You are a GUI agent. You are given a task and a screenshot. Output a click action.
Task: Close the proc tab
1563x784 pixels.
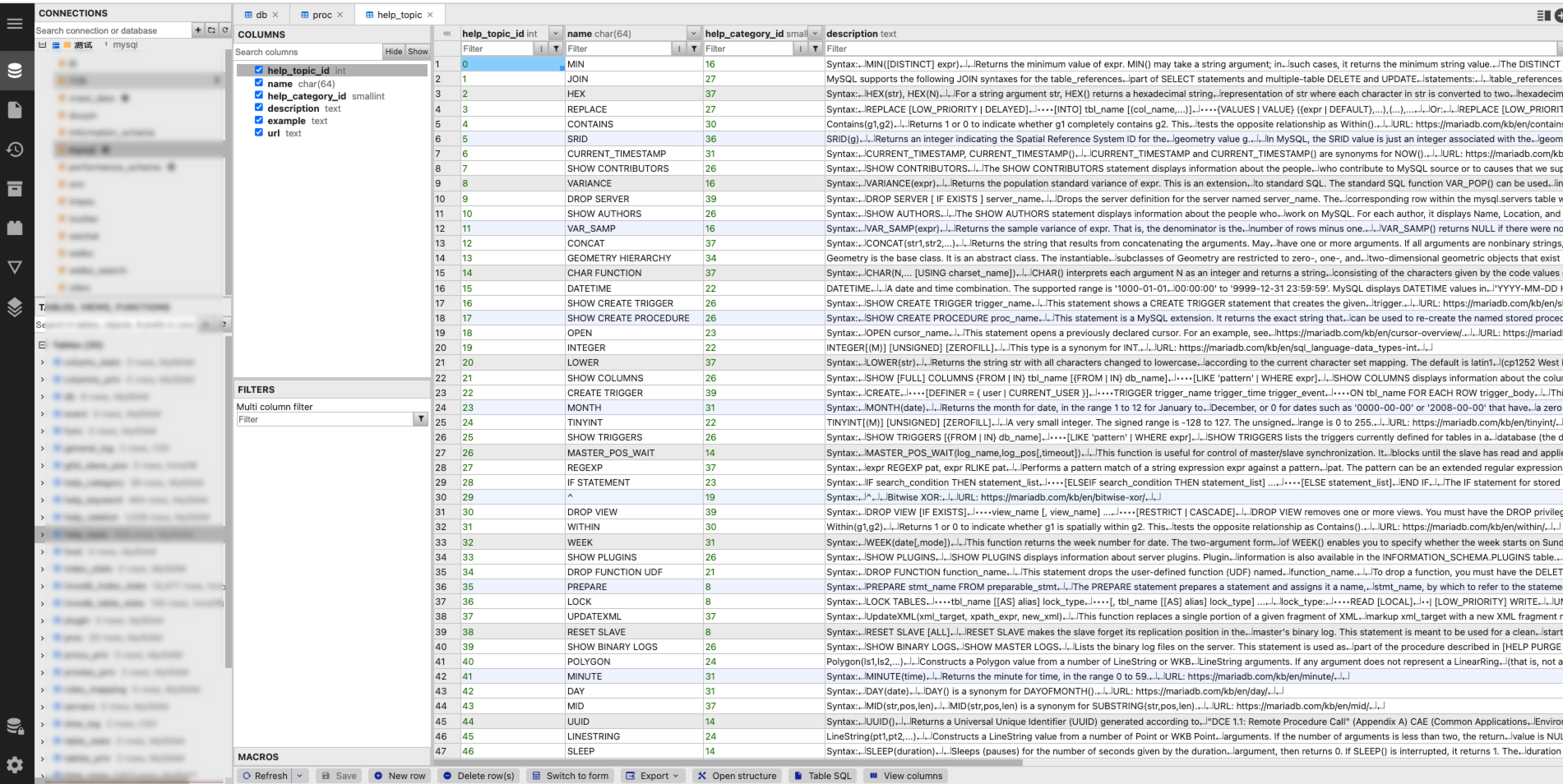pos(340,15)
